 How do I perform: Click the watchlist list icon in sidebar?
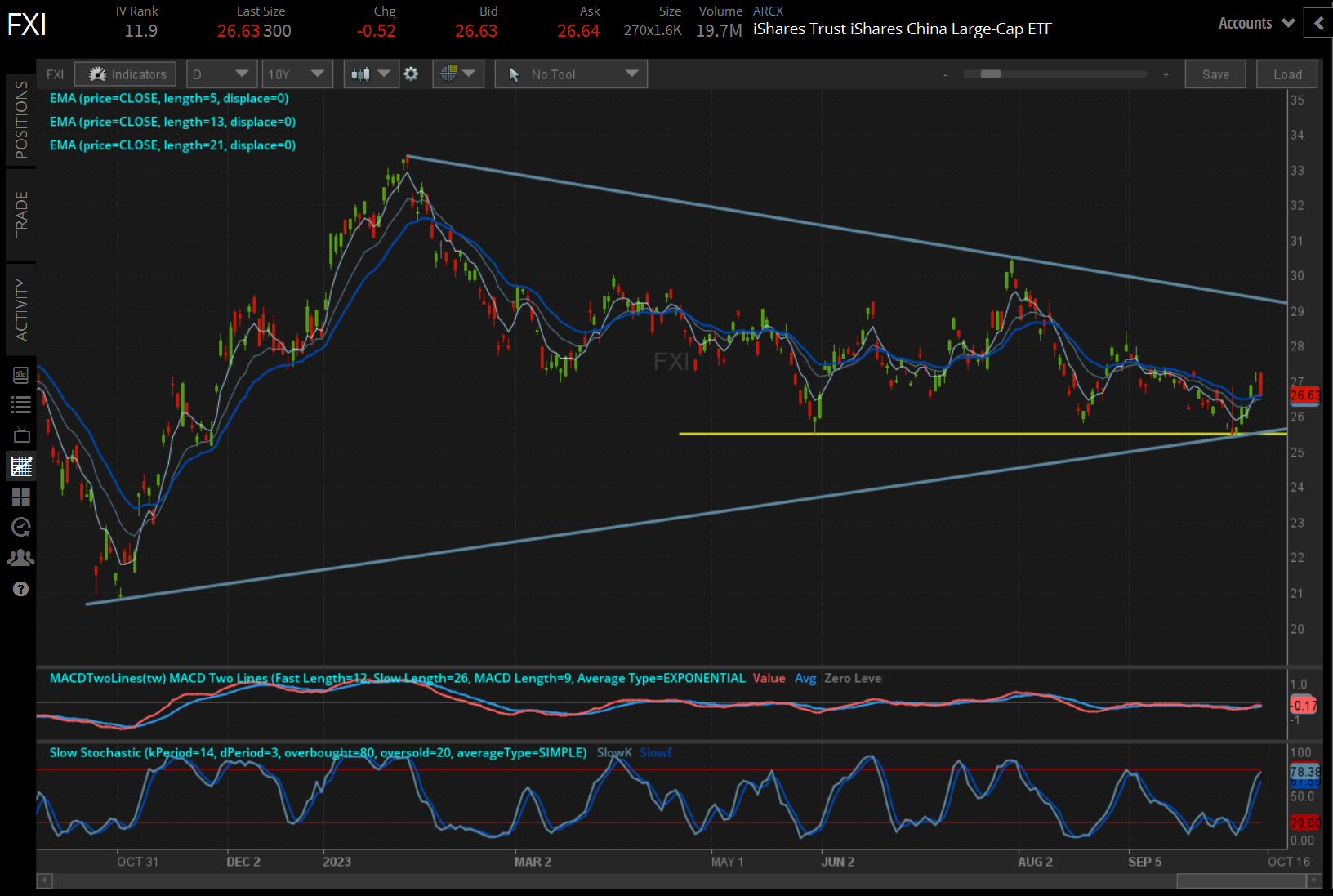coord(21,404)
